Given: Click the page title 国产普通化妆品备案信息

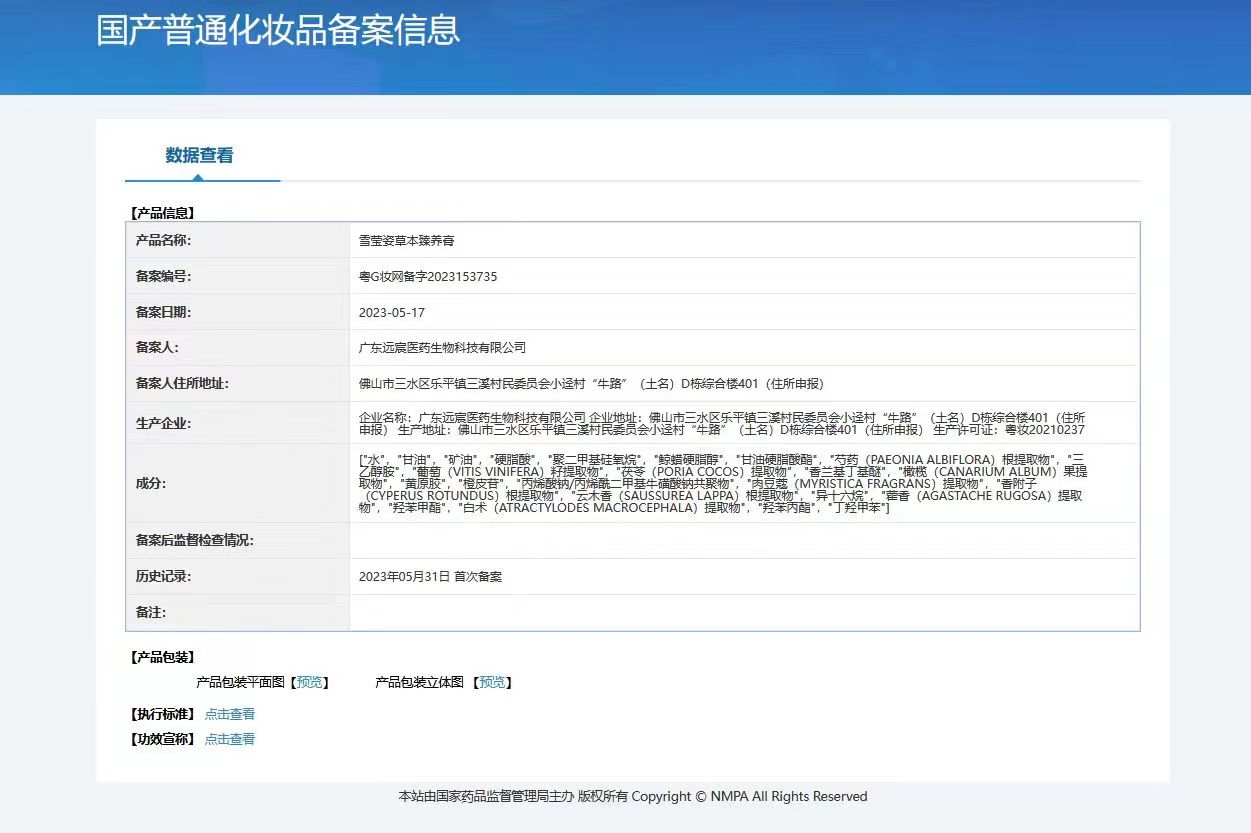Looking at the screenshot, I should (278, 30).
